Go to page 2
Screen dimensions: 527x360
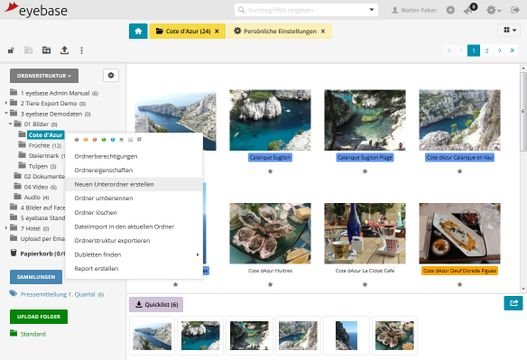486,51
